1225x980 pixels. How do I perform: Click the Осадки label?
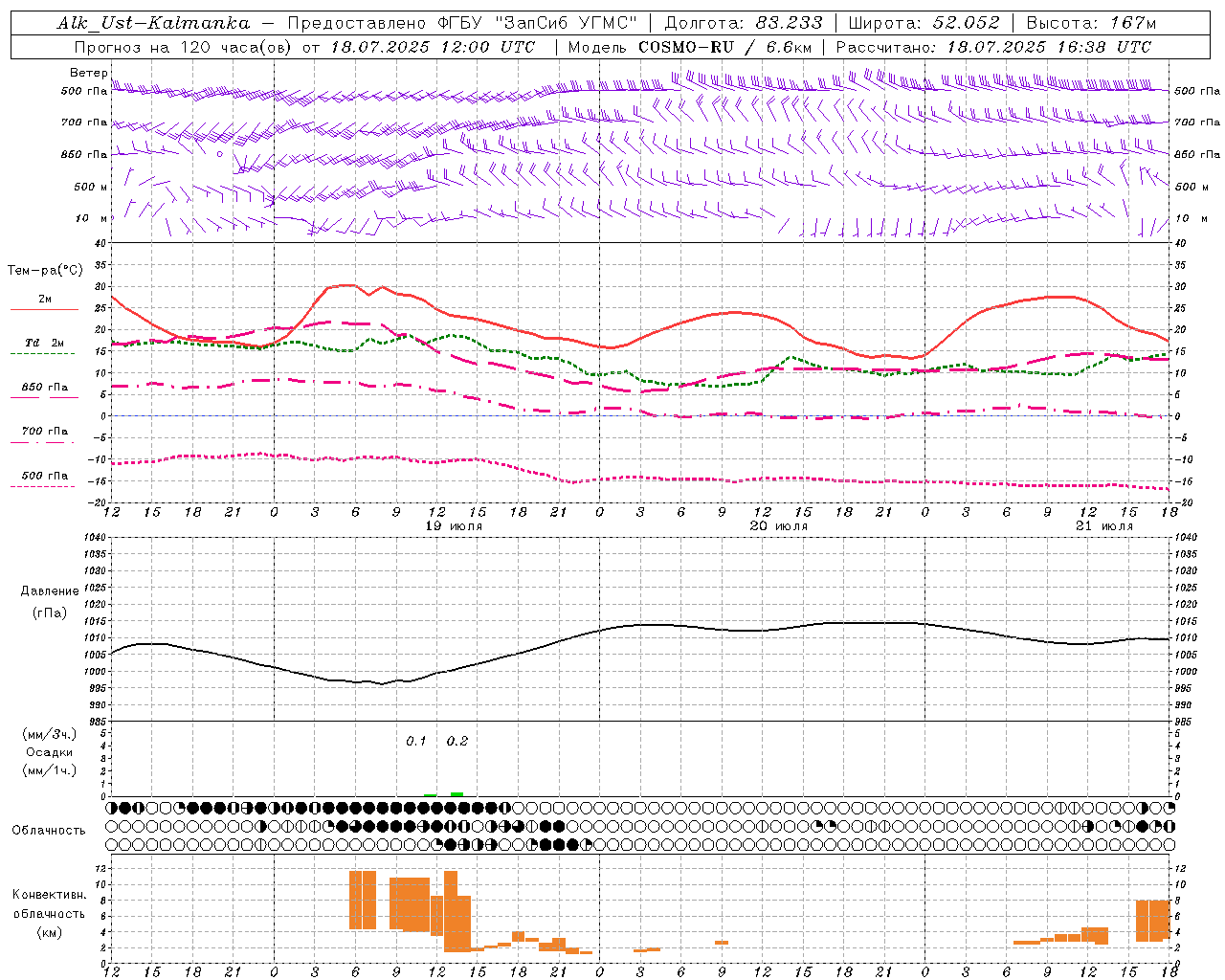click(x=49, y=752)
